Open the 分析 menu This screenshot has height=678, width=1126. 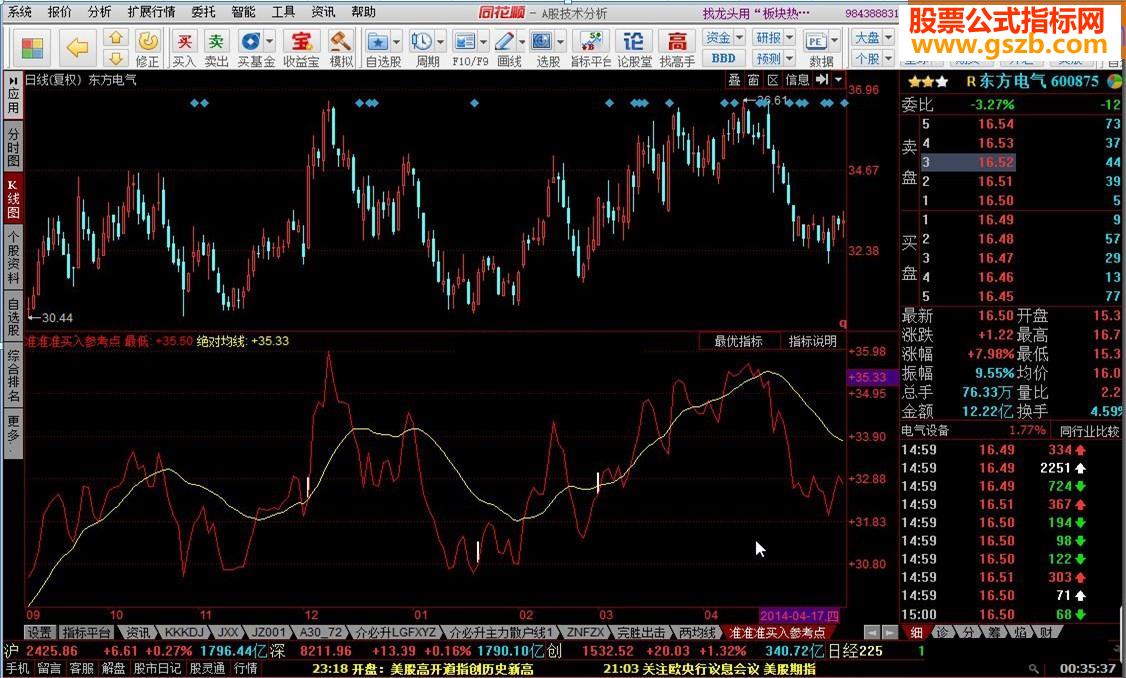point(100,11)
